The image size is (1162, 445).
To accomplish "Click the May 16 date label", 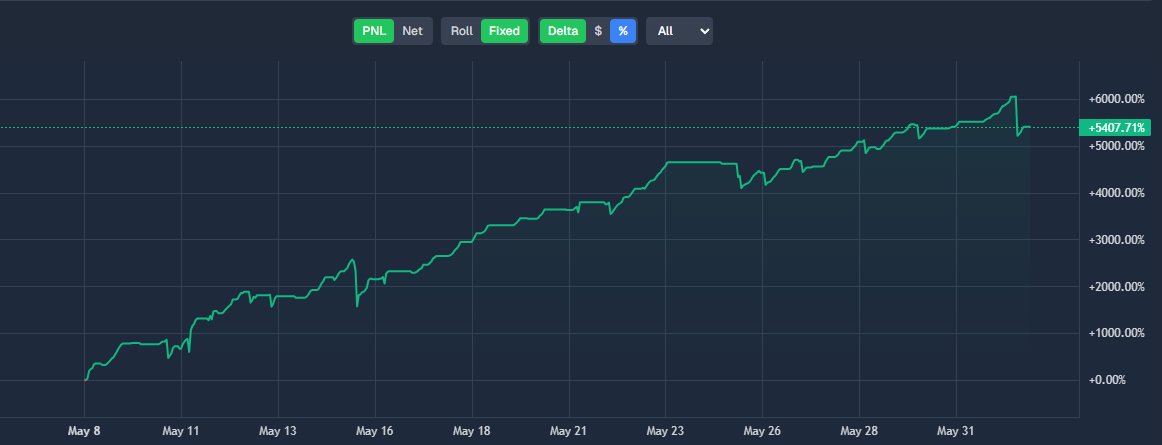I will coord(375,431).
